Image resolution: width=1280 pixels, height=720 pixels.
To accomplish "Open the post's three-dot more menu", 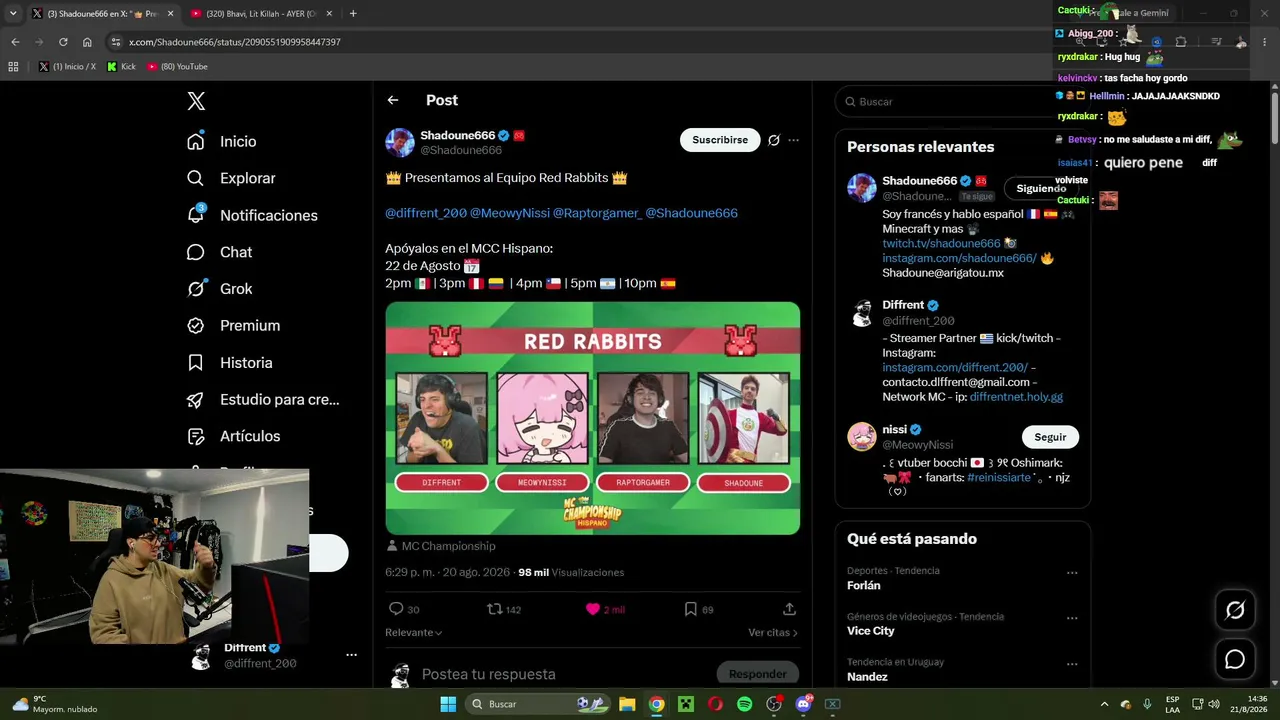I will pos(793,140).
